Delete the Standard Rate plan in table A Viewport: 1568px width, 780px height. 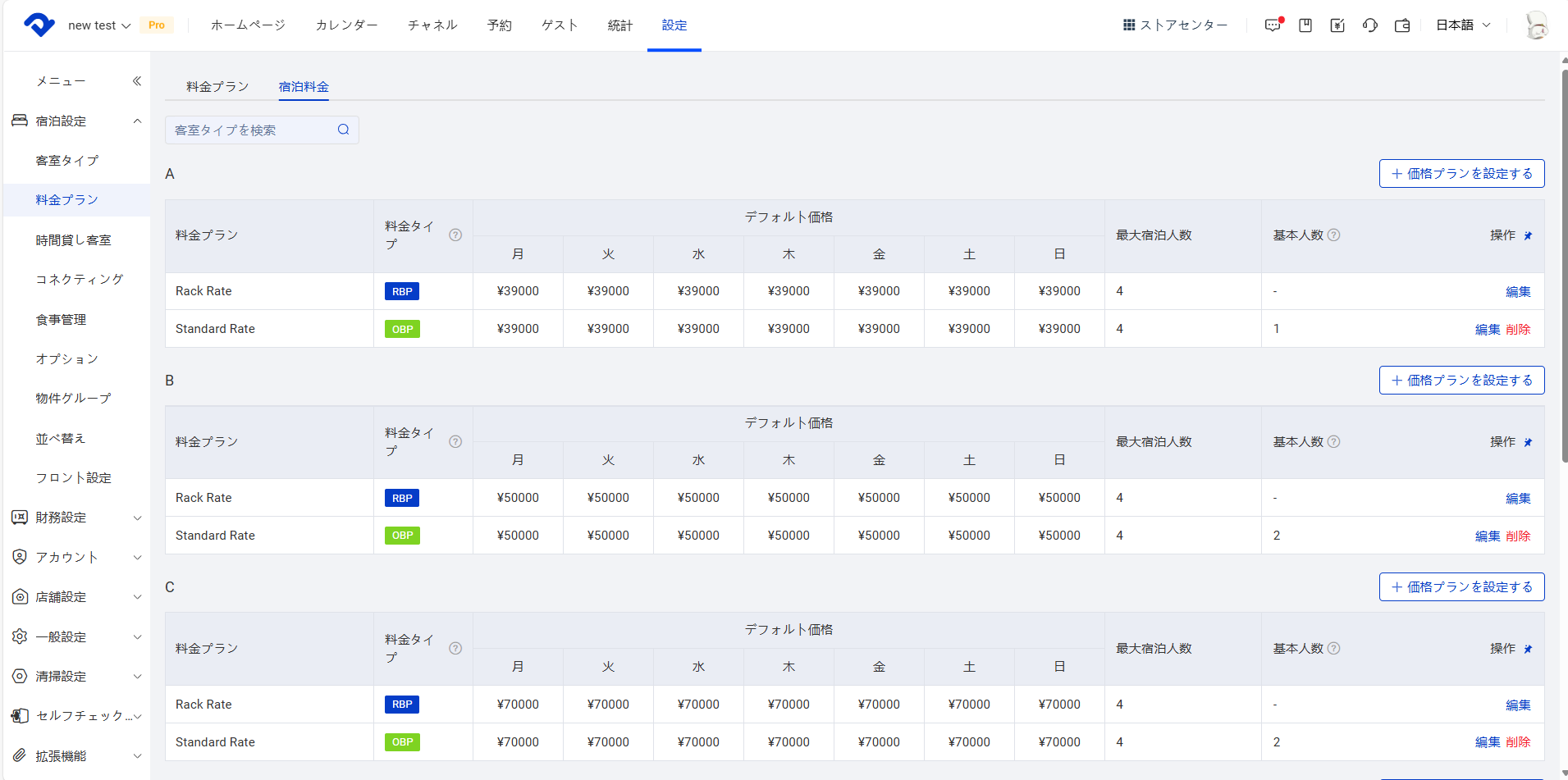(x=1518, y=330)
